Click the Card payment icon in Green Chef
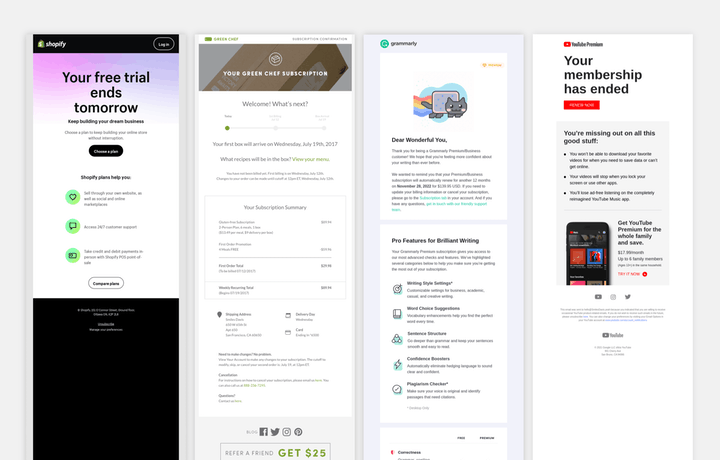Viewport: 720px width, 460px height. click(x=288, y=332)
